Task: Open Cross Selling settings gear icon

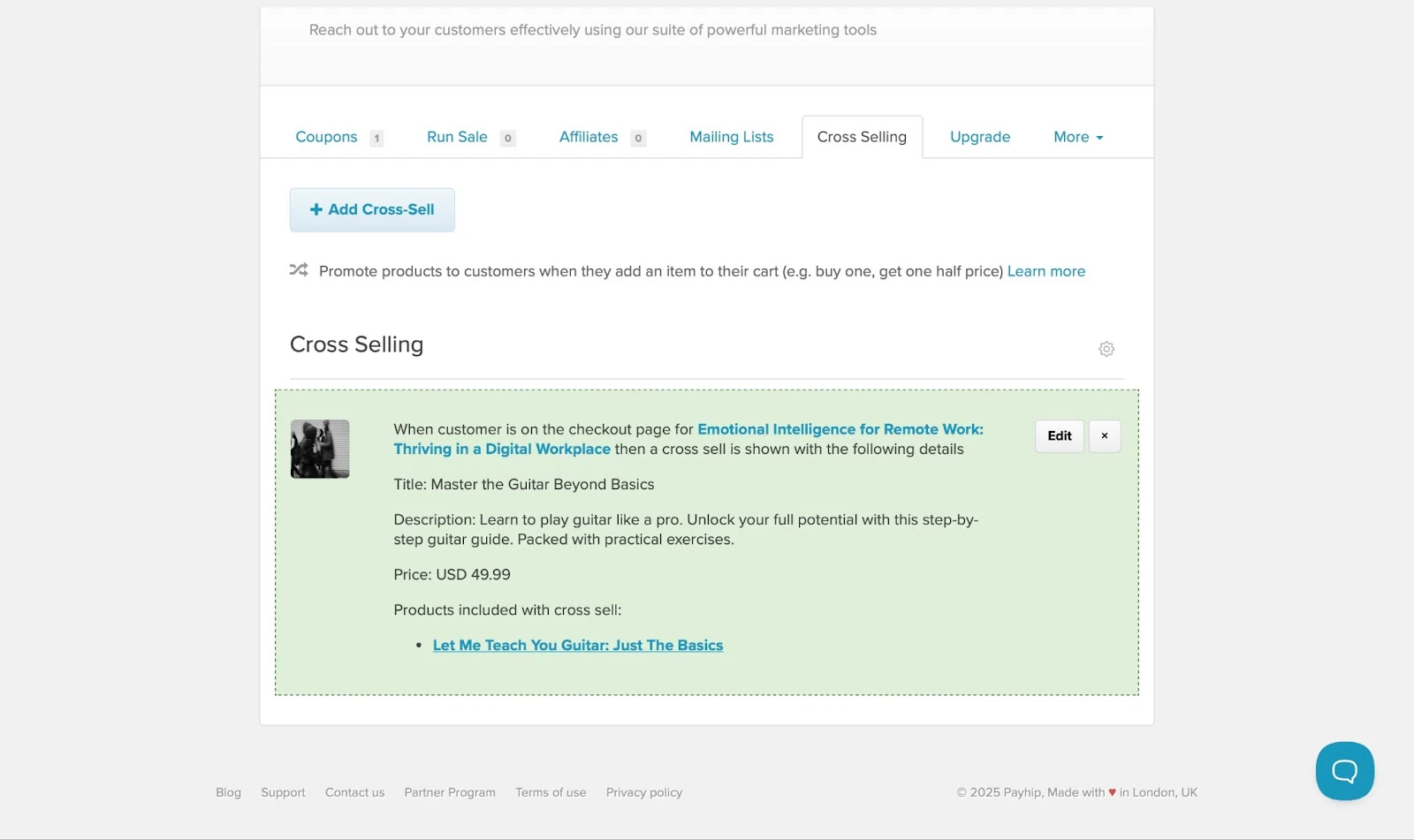Action: pyautogui.click(x=1106, y=349)
